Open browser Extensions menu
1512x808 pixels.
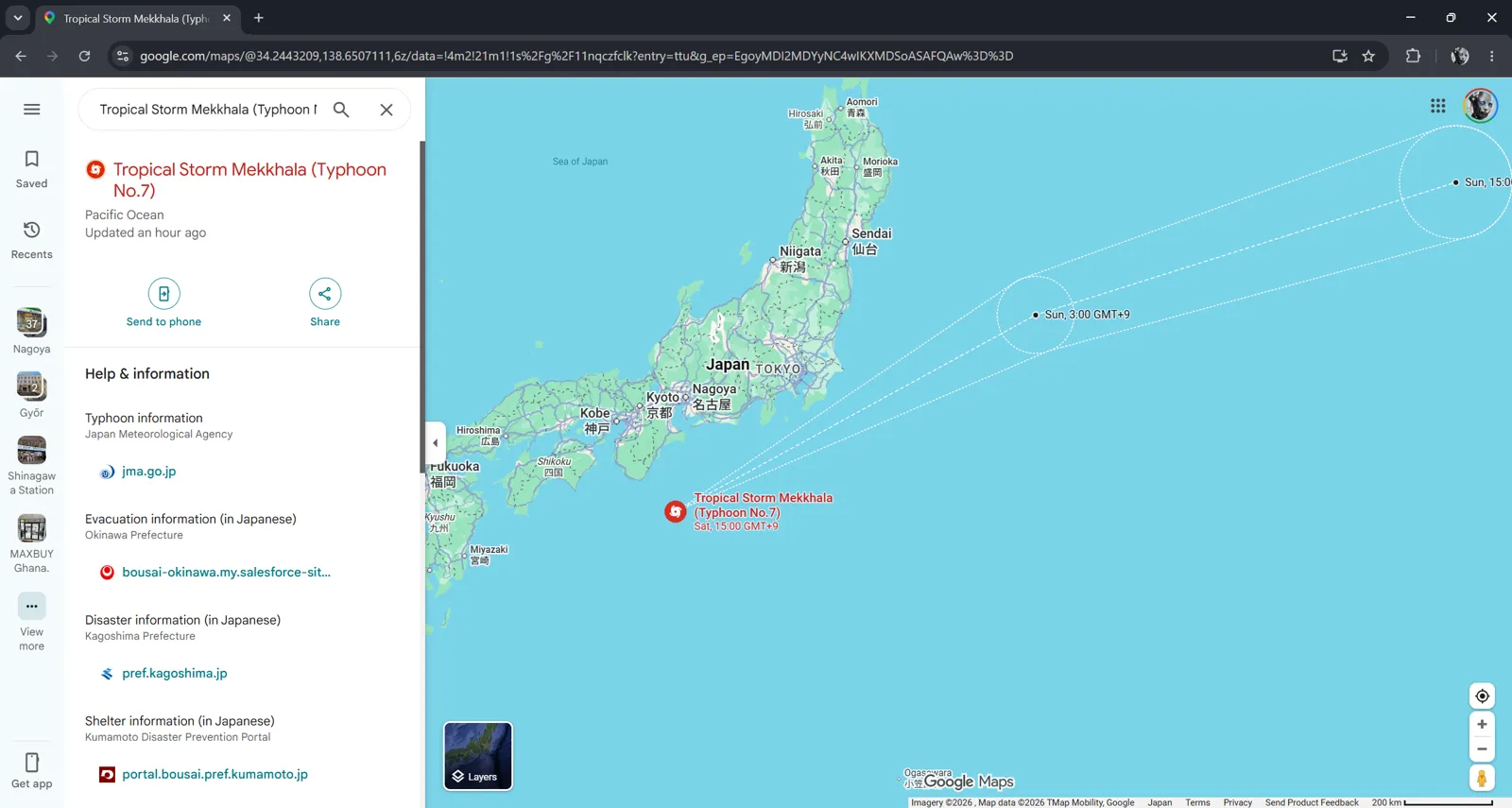tap(1413, 56)
